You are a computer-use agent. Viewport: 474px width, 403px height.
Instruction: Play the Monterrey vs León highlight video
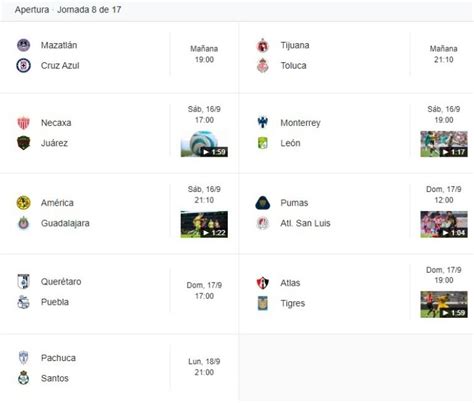click(444, 144)
